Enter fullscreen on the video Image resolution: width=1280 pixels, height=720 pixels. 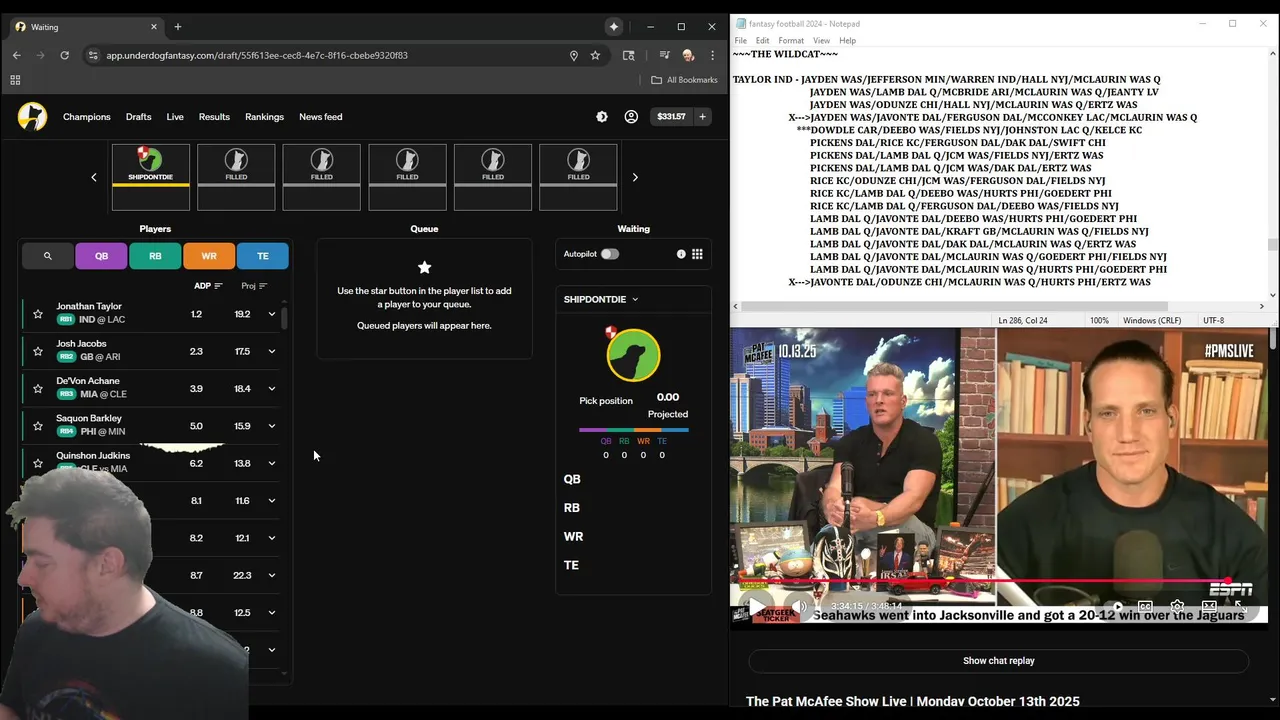point(1241,606)
